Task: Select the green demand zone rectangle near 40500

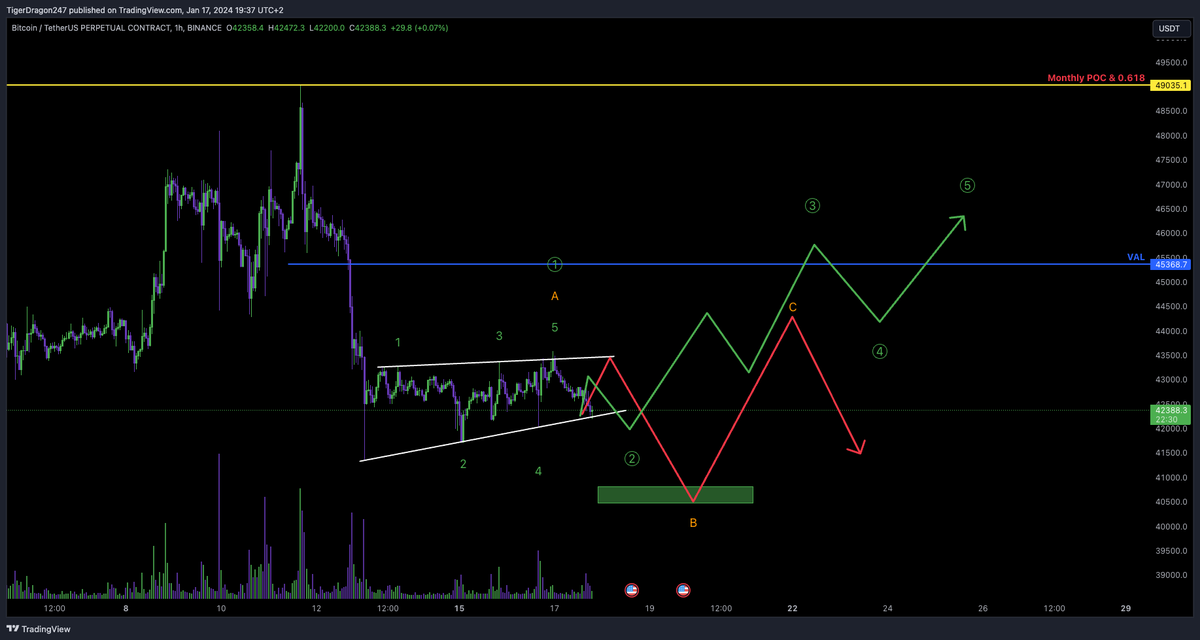Action: pyautogui.click(x=675, y=495)
